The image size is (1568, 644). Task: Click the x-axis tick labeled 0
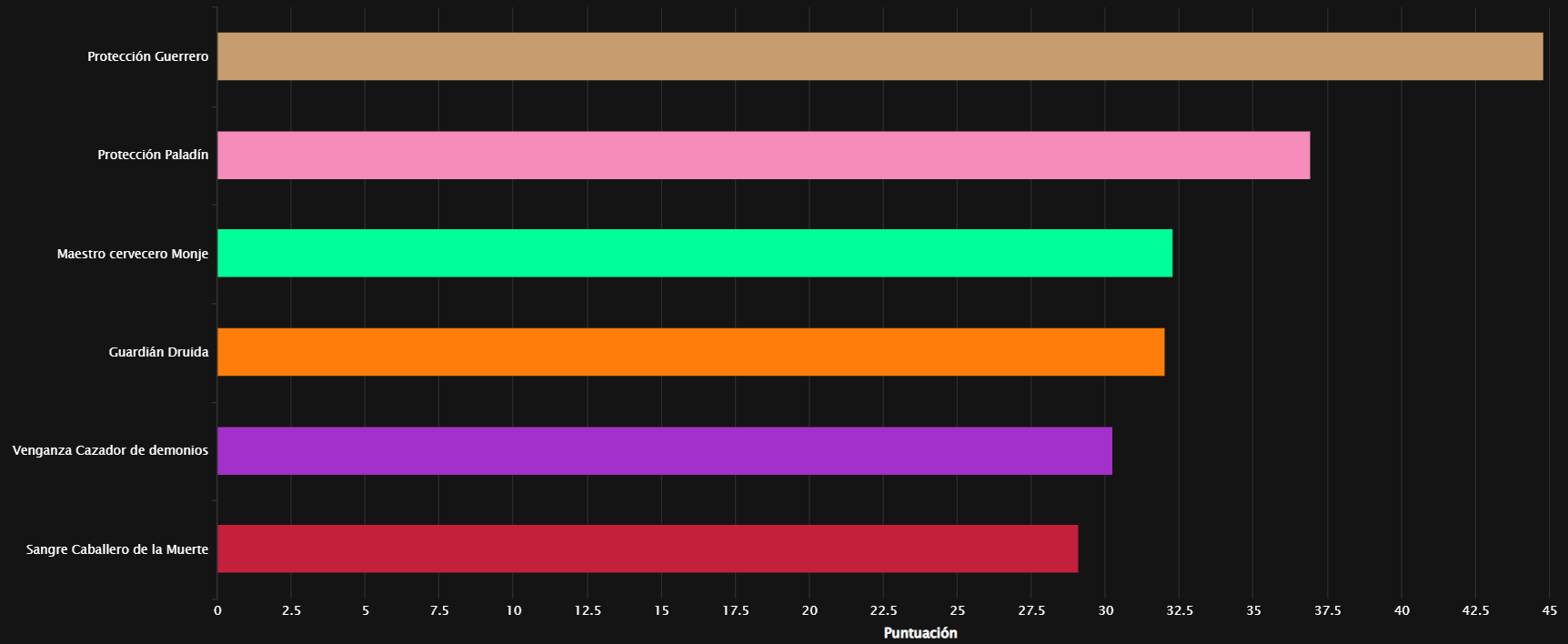217,610
